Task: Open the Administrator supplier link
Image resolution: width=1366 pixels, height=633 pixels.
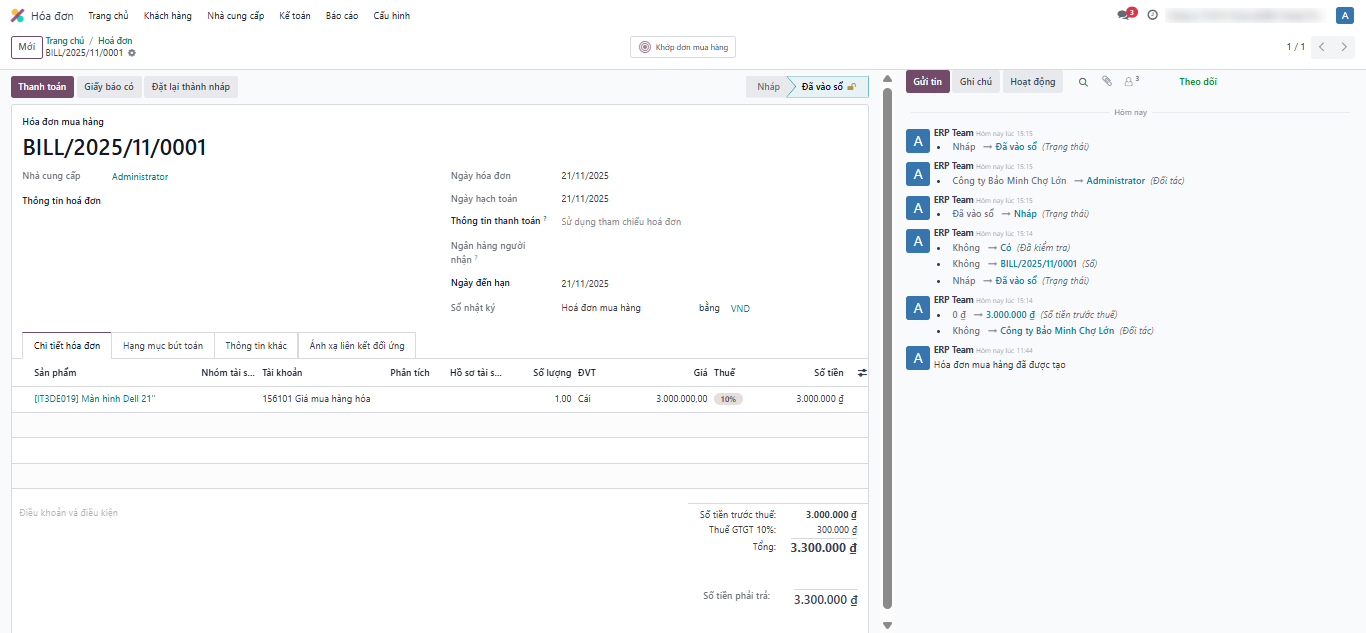Action: pos(140,177)
